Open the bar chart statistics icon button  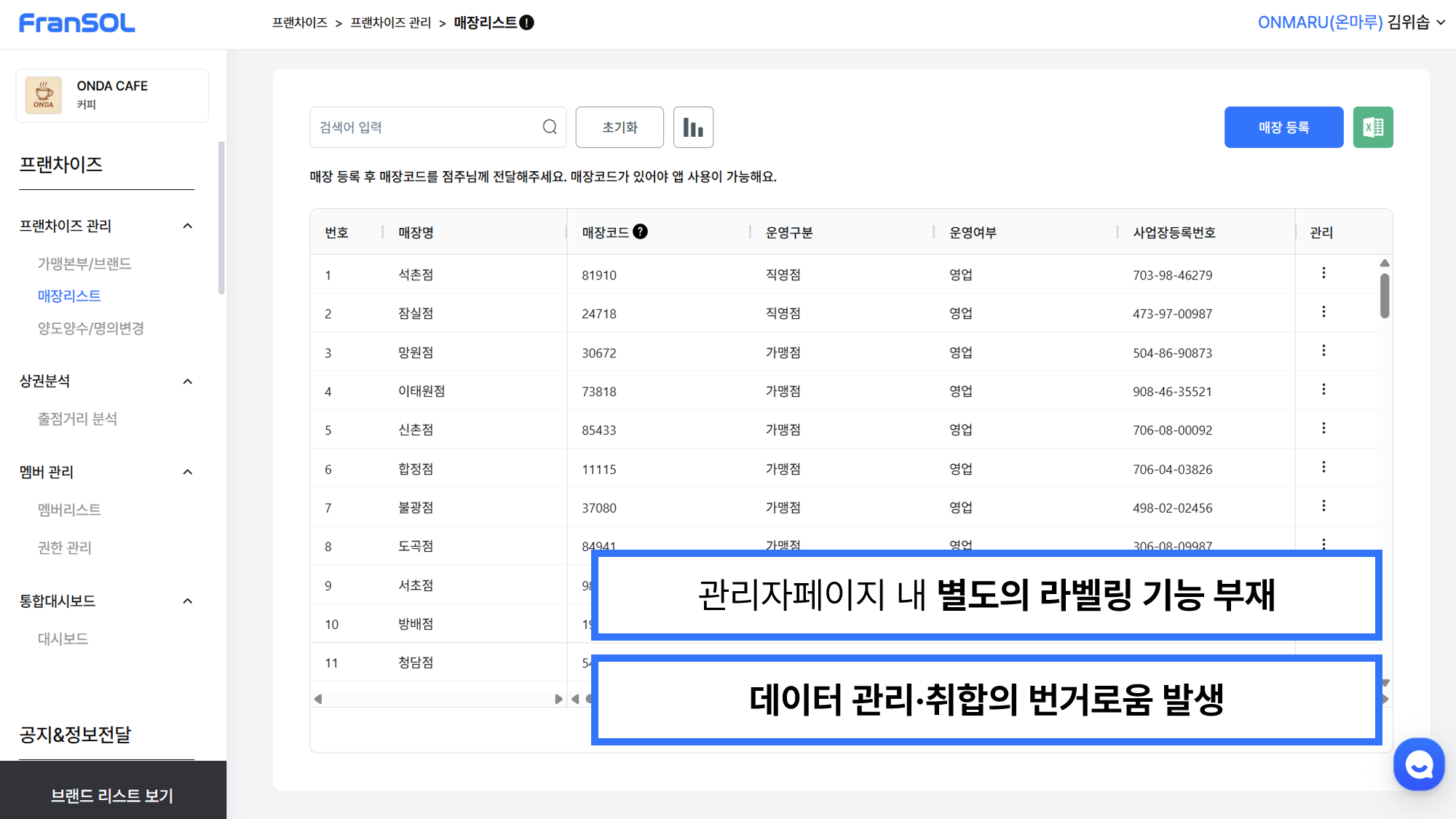(693, 127)
